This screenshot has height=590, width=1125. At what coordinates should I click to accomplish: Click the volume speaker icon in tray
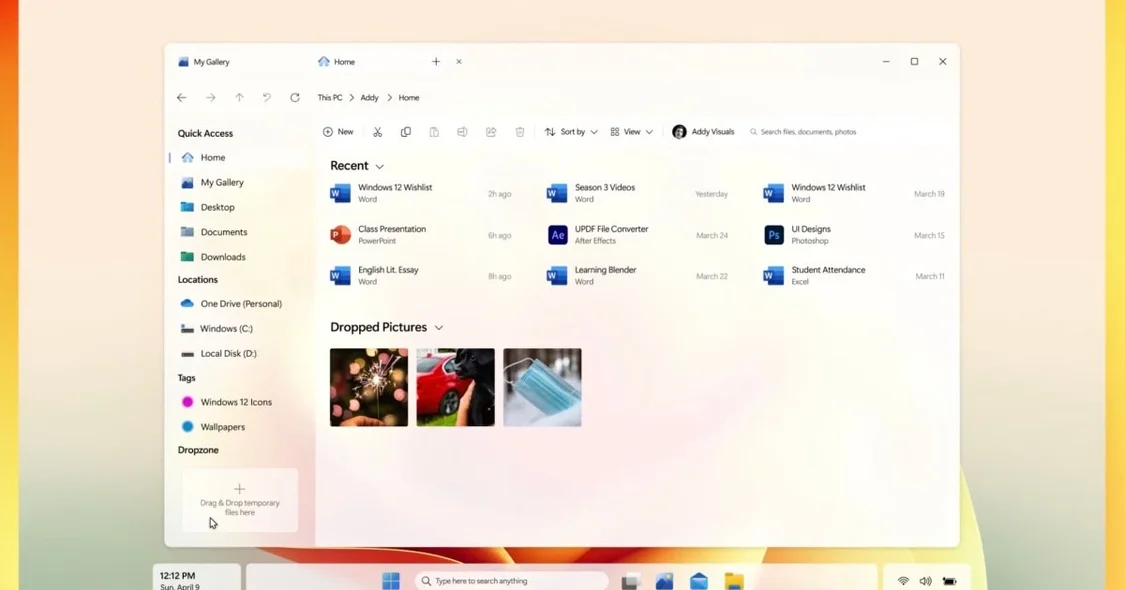(926, 581)
